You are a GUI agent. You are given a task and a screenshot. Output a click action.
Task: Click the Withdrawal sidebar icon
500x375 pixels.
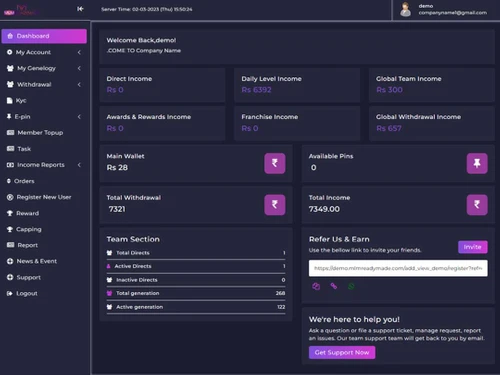coord(10,84)
